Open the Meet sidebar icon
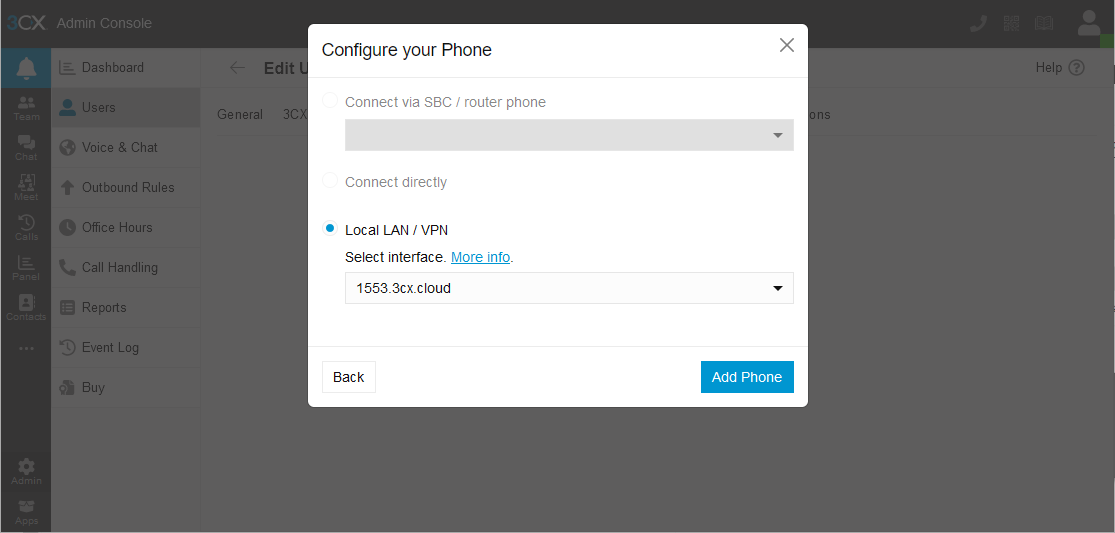Image resolution: width=1115 pixels, height=533 pixels. click(x=26, y=188)
